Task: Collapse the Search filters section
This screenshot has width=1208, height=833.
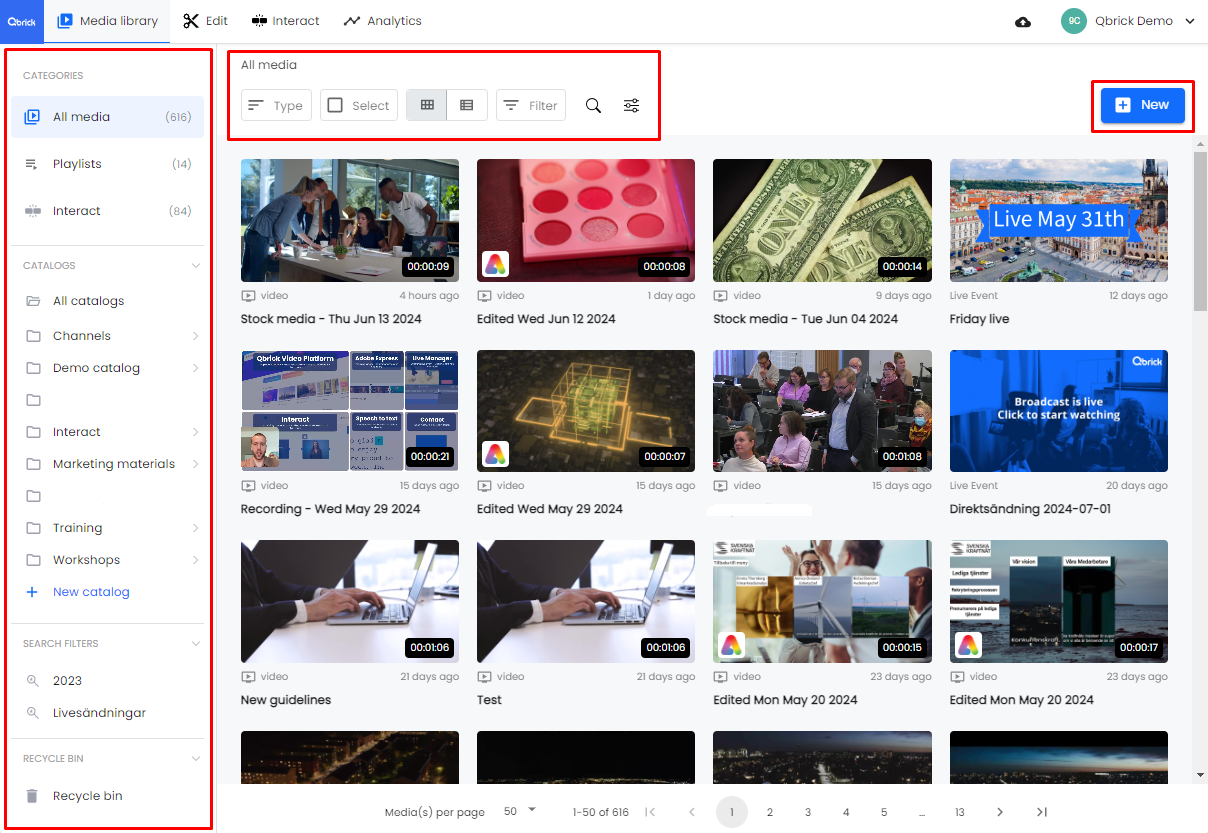Action: (196, 644)
